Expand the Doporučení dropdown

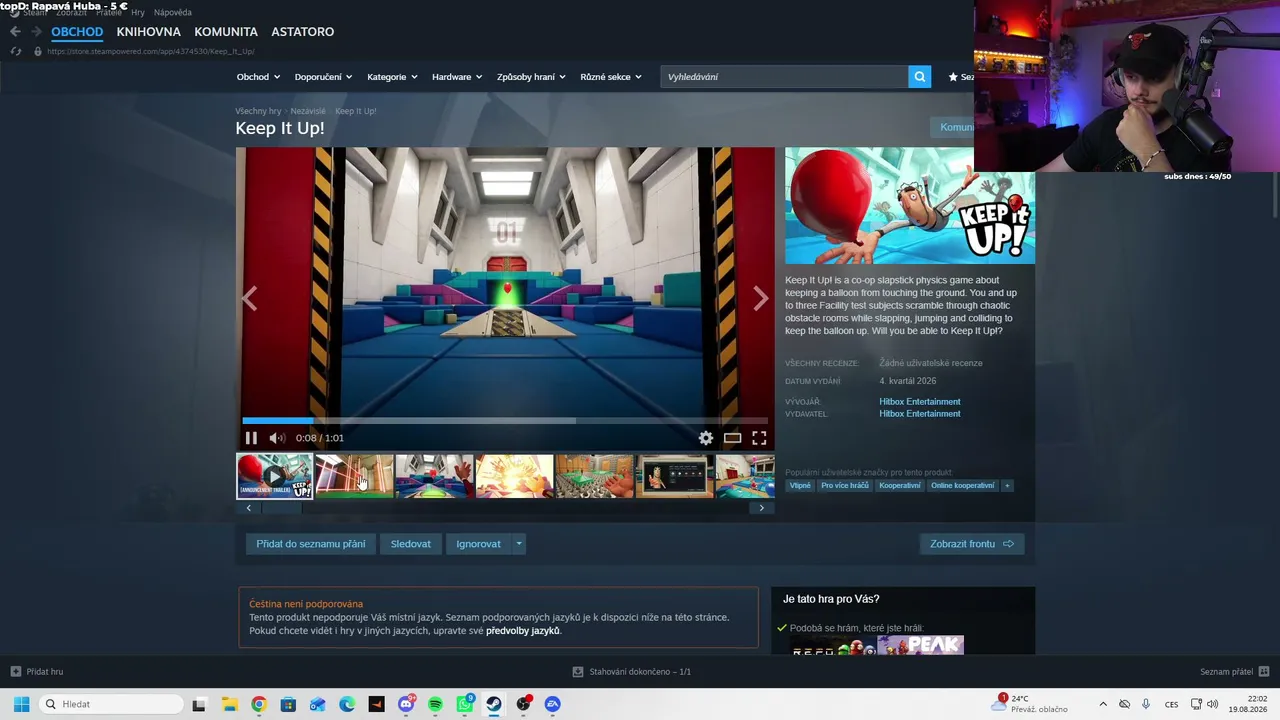[323, 77]
